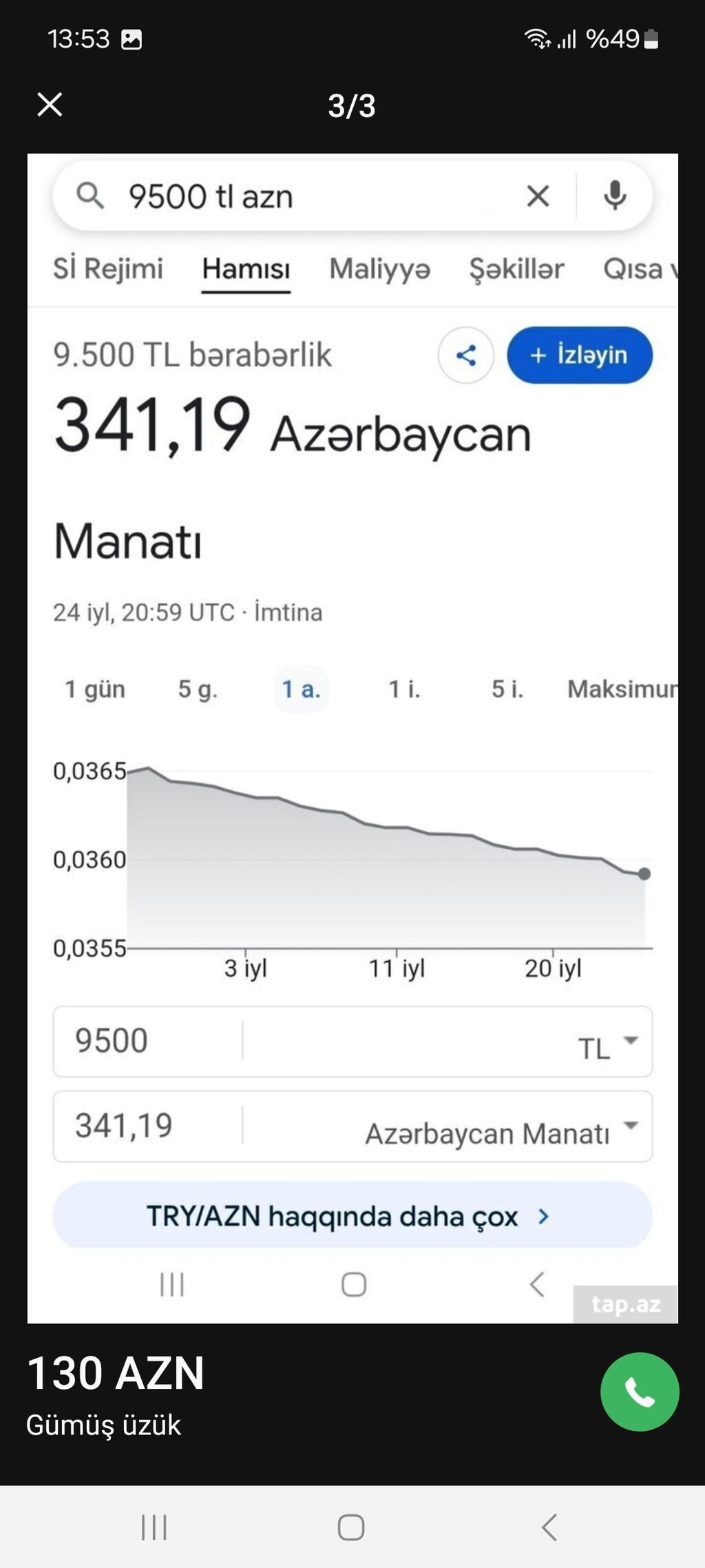The height and width of the screenshot is (1568, 705).
Task: Expand TRY/AZN haqqında daha çox
Action: tap(352, 1216)
